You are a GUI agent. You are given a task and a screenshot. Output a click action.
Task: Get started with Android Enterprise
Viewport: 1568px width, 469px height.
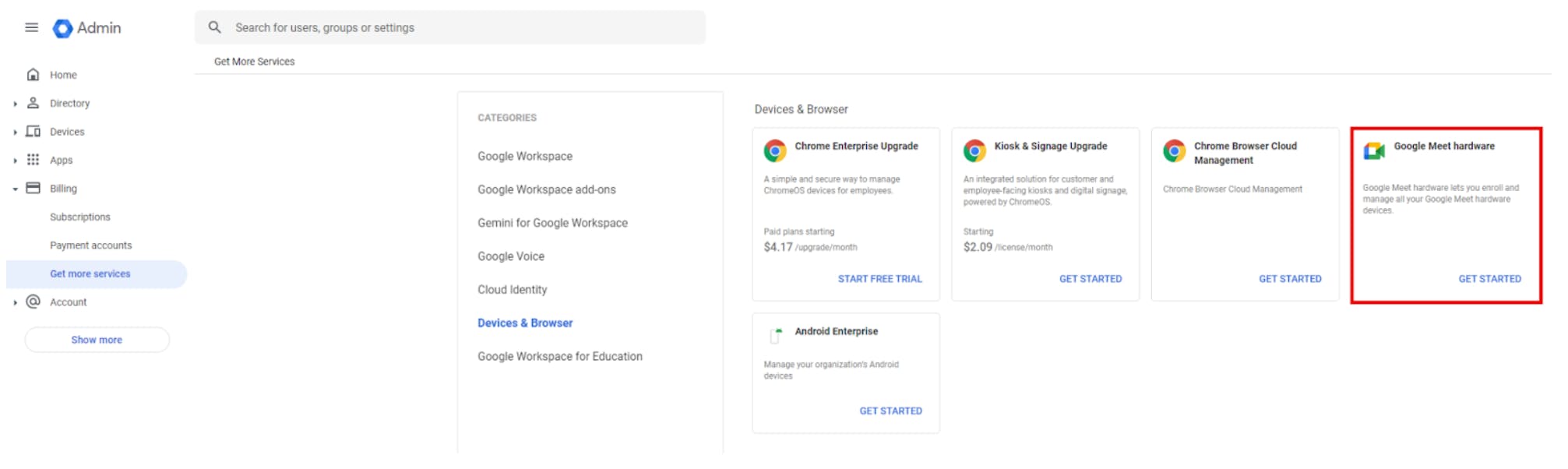point(890,411)
